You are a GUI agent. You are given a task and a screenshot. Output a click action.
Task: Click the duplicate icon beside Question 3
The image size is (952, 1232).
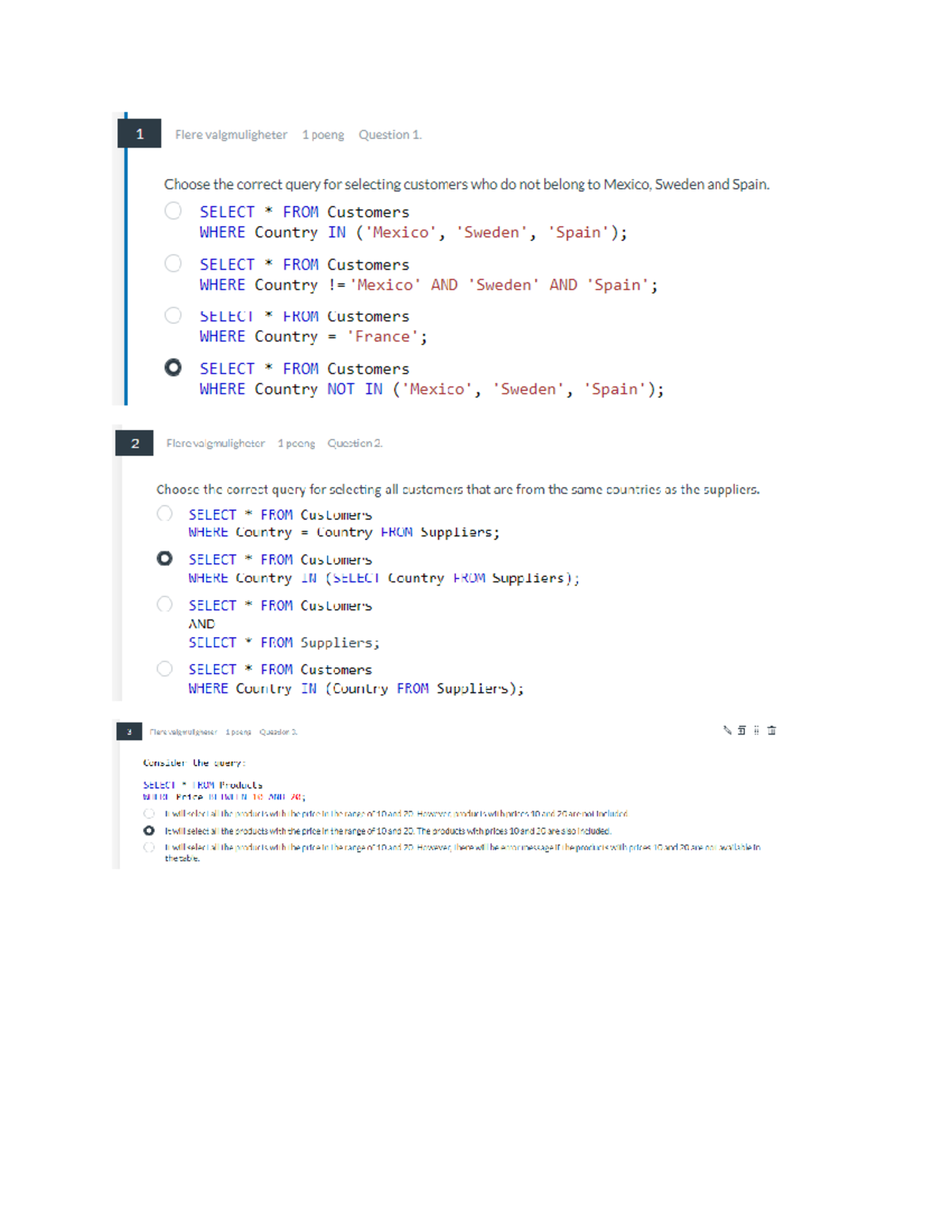pos(741,730)
